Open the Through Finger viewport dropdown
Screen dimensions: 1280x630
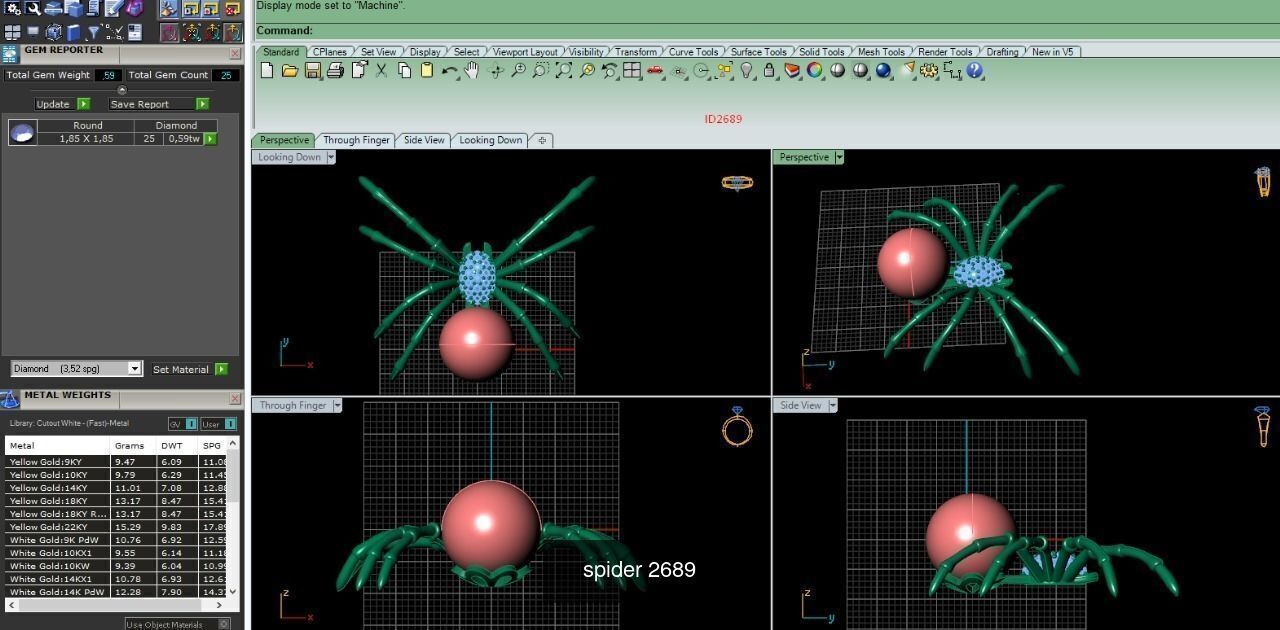click(337, 405)
